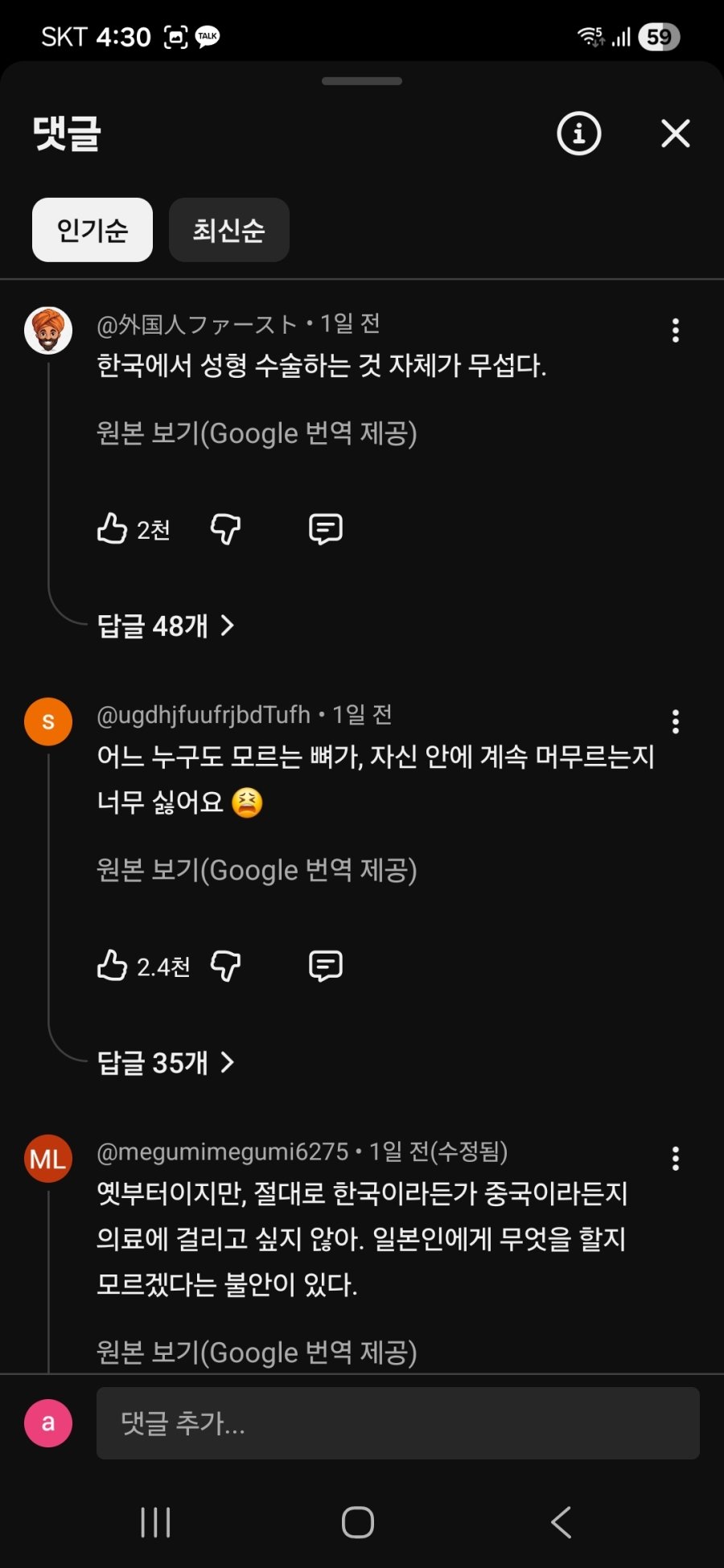Image resolution: width=724 pixels, height=1568 pixels.
Task: Show original text of first comment
Action: [x=257, y=433]
